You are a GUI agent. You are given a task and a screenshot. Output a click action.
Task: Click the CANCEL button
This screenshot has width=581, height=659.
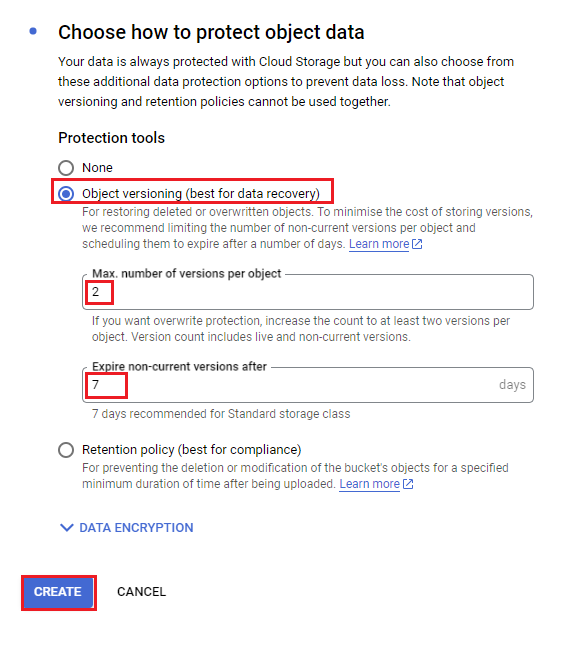(142, 592)
